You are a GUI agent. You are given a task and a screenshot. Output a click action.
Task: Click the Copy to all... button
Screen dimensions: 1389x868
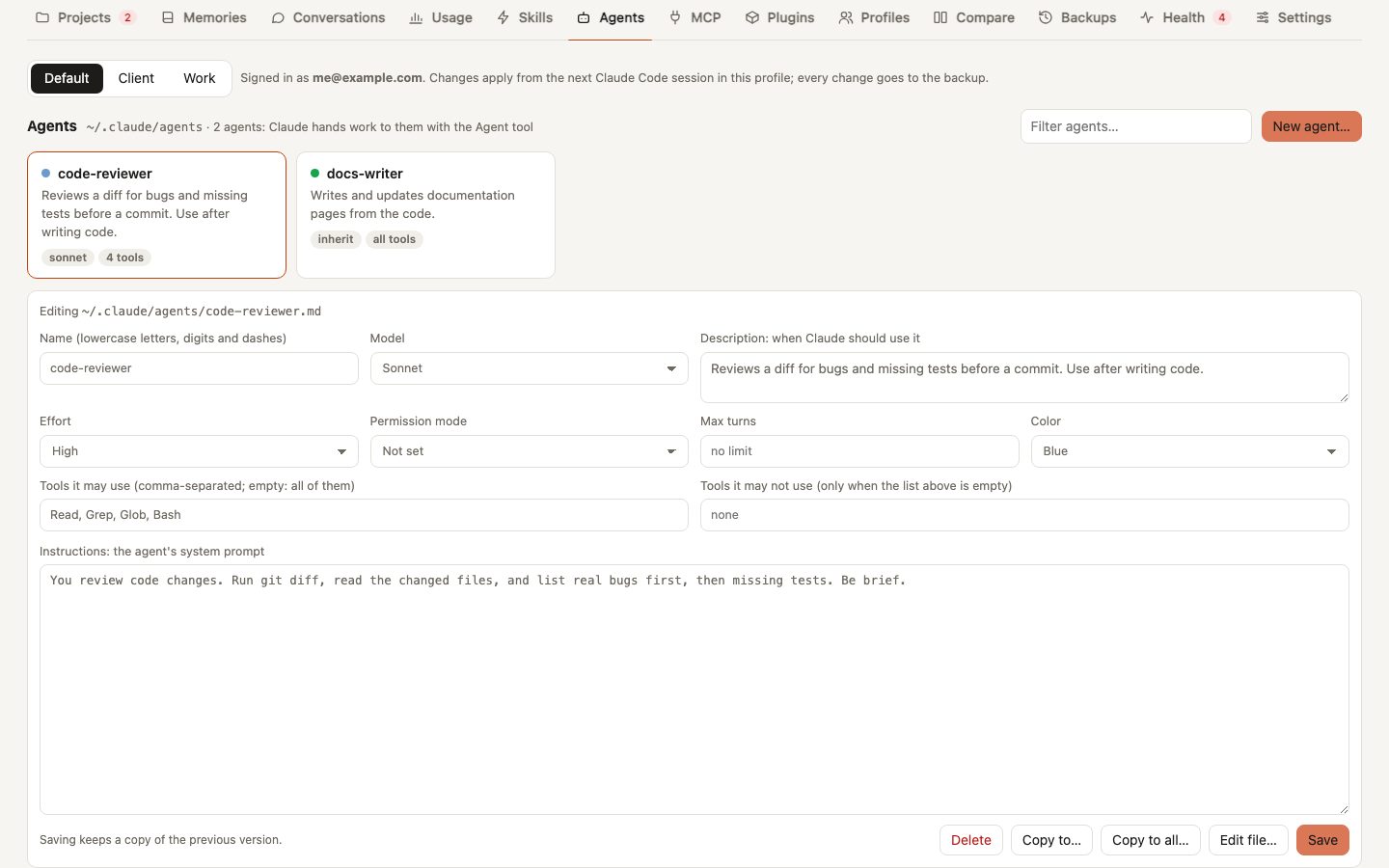coord(1150,840)
